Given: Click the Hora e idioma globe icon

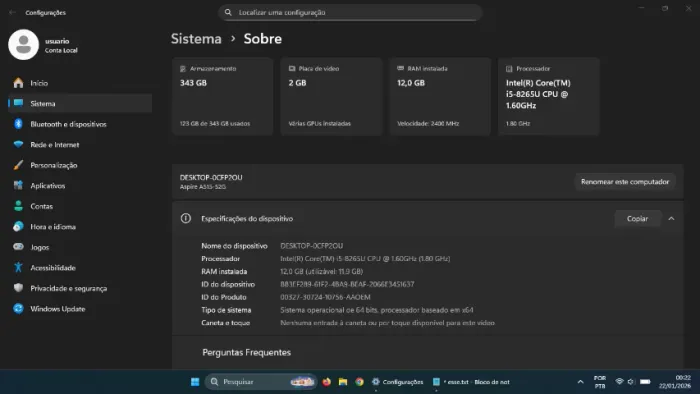Looking at the screenshot, I should click(18, 227).
